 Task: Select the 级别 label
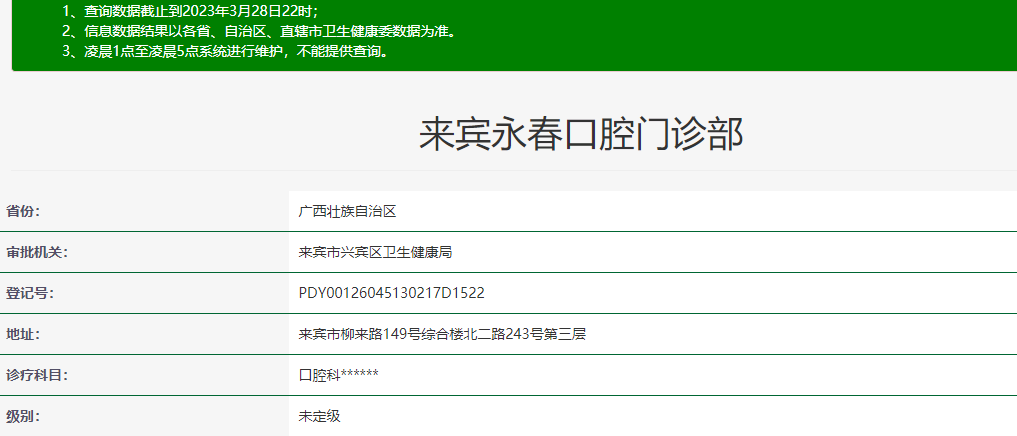(x=23, y=417)
